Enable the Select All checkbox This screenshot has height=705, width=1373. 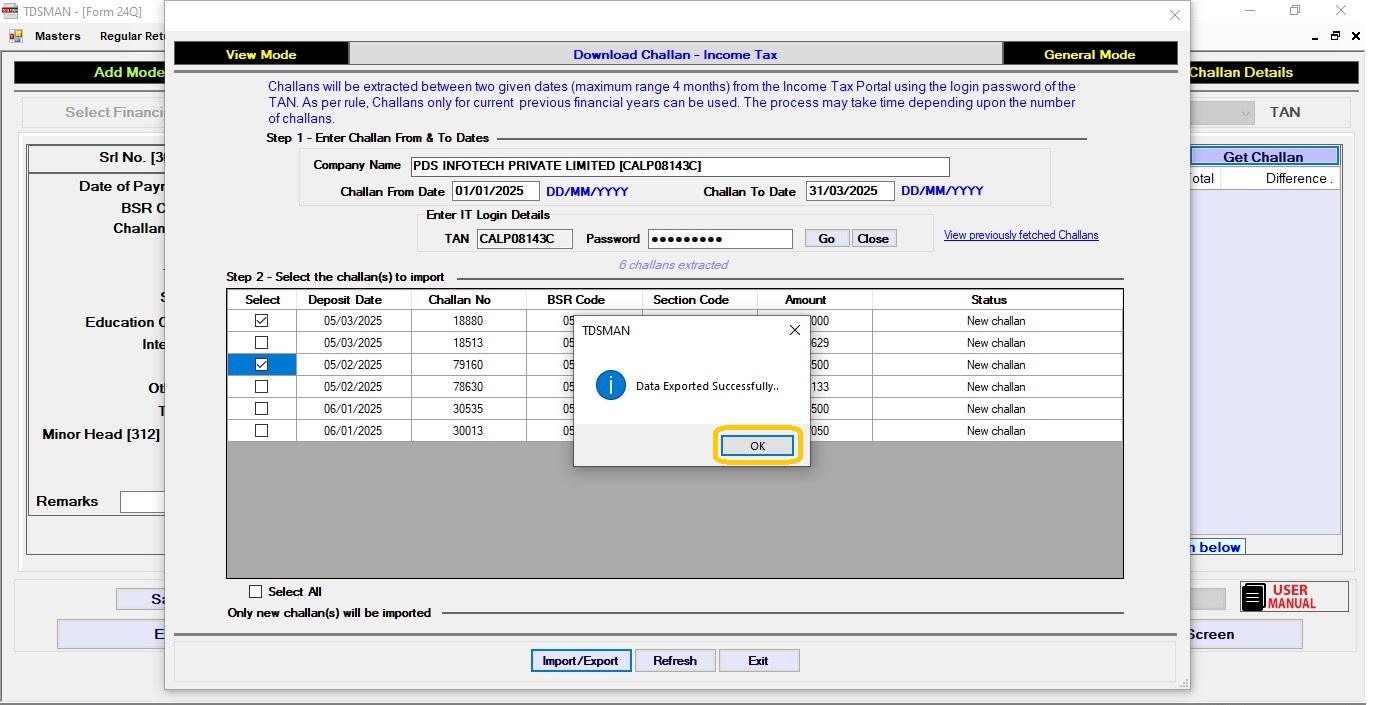pyautogui.click(x=256, y=592)
